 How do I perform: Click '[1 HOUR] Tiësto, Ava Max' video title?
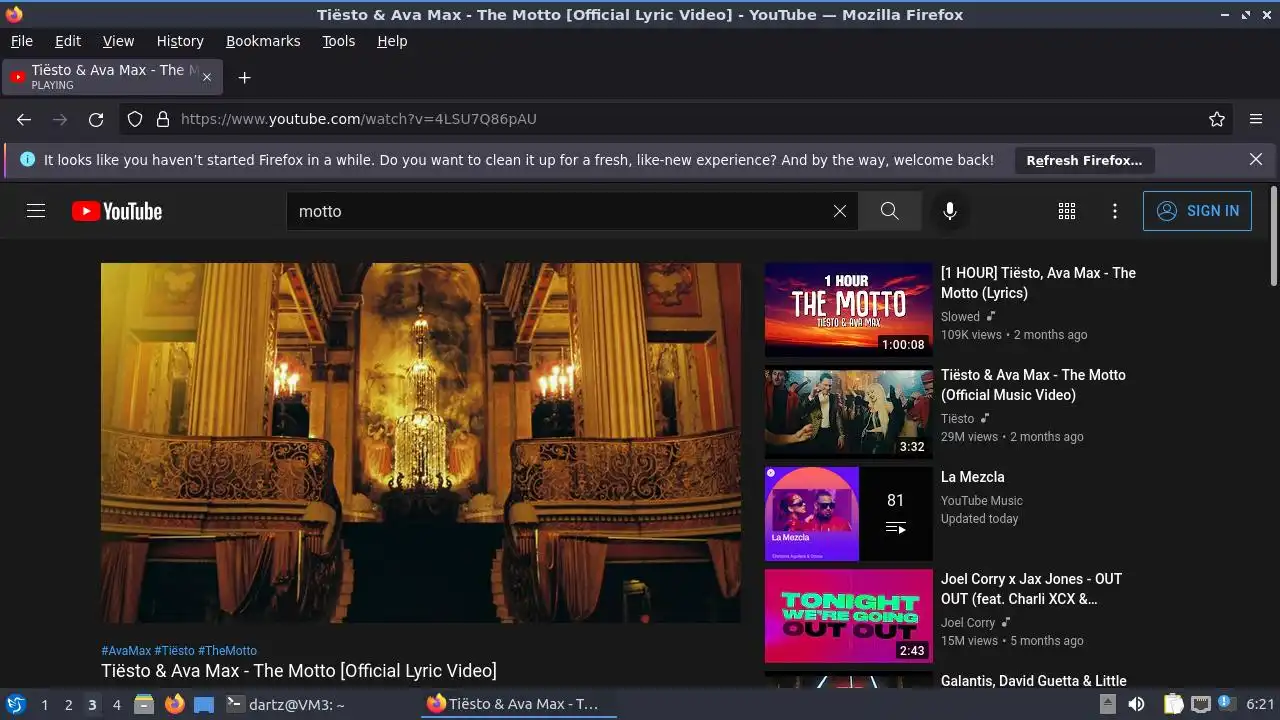click(1038, 283)
